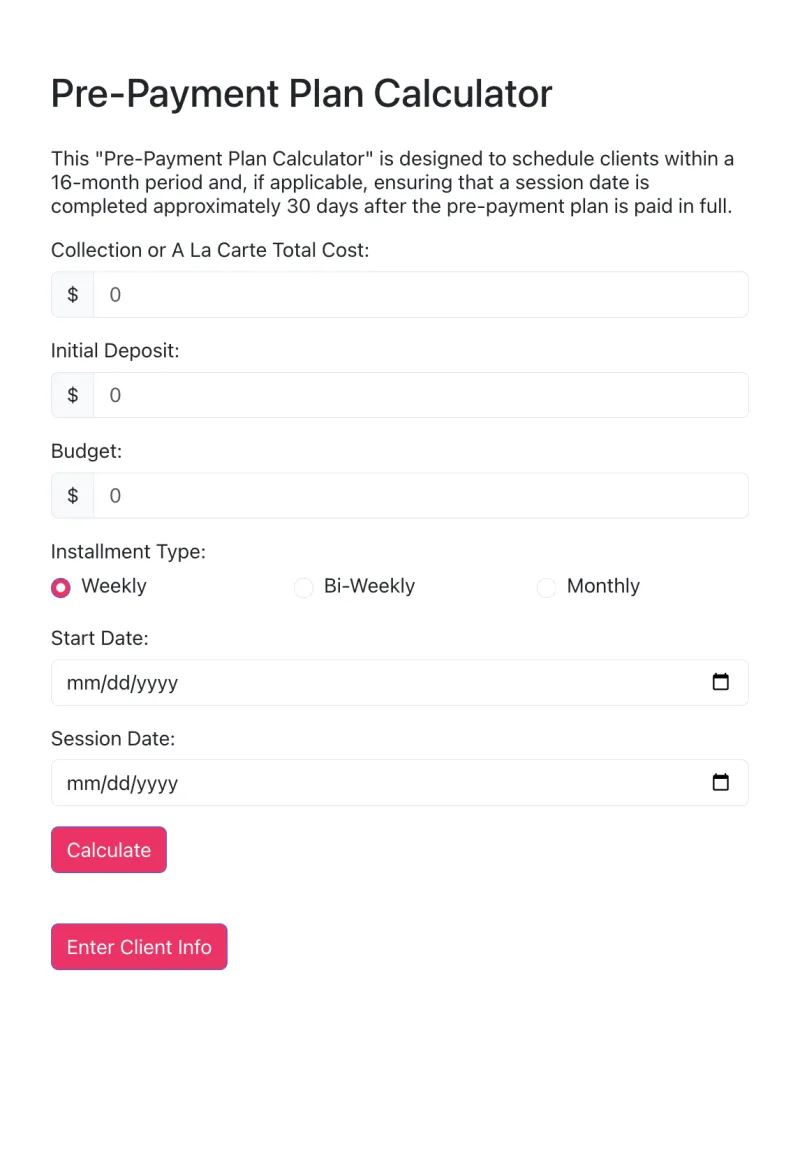This screenshot has height=1153, width=800.
Task: Click the "Collection or A La Carte Total Cost" label
Action: [x=210, y=250]
